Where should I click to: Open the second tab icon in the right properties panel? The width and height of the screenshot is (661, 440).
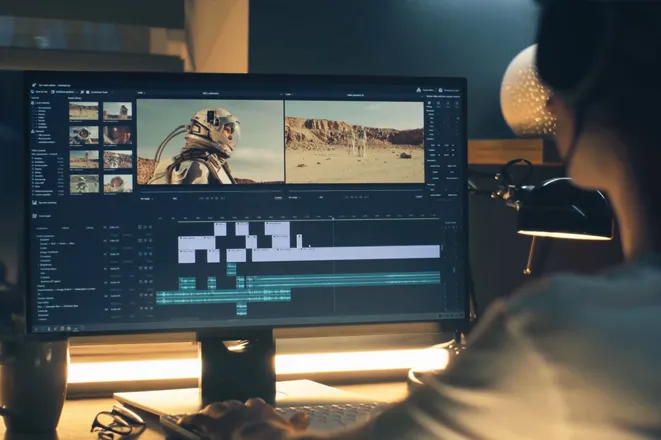(438, 103)
